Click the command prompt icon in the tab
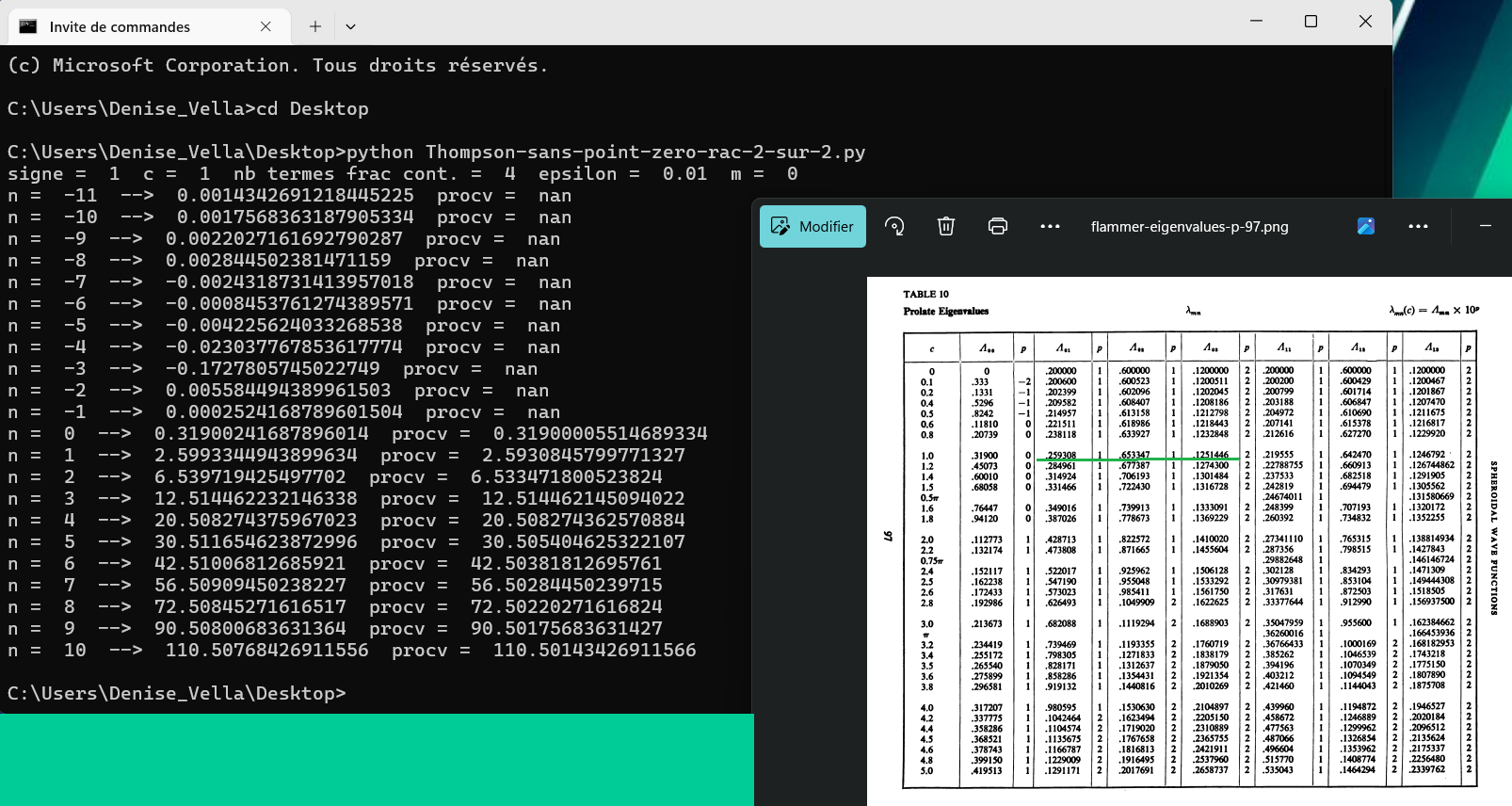1512x806 pixels. click(x=29, y=26)
